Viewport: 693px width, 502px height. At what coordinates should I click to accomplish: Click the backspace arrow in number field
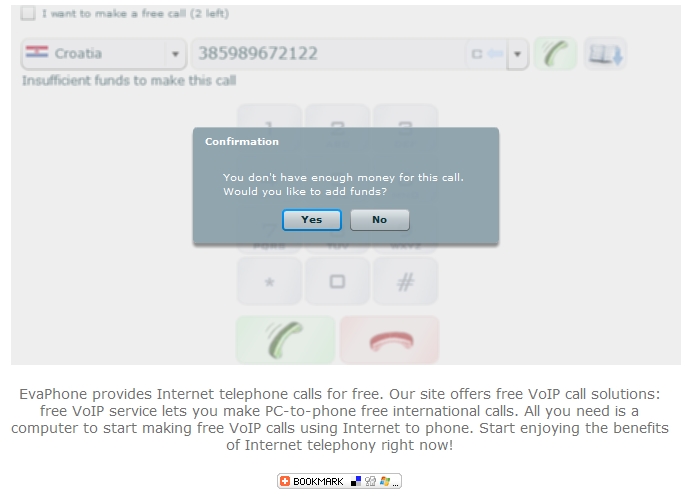point(495,54)
